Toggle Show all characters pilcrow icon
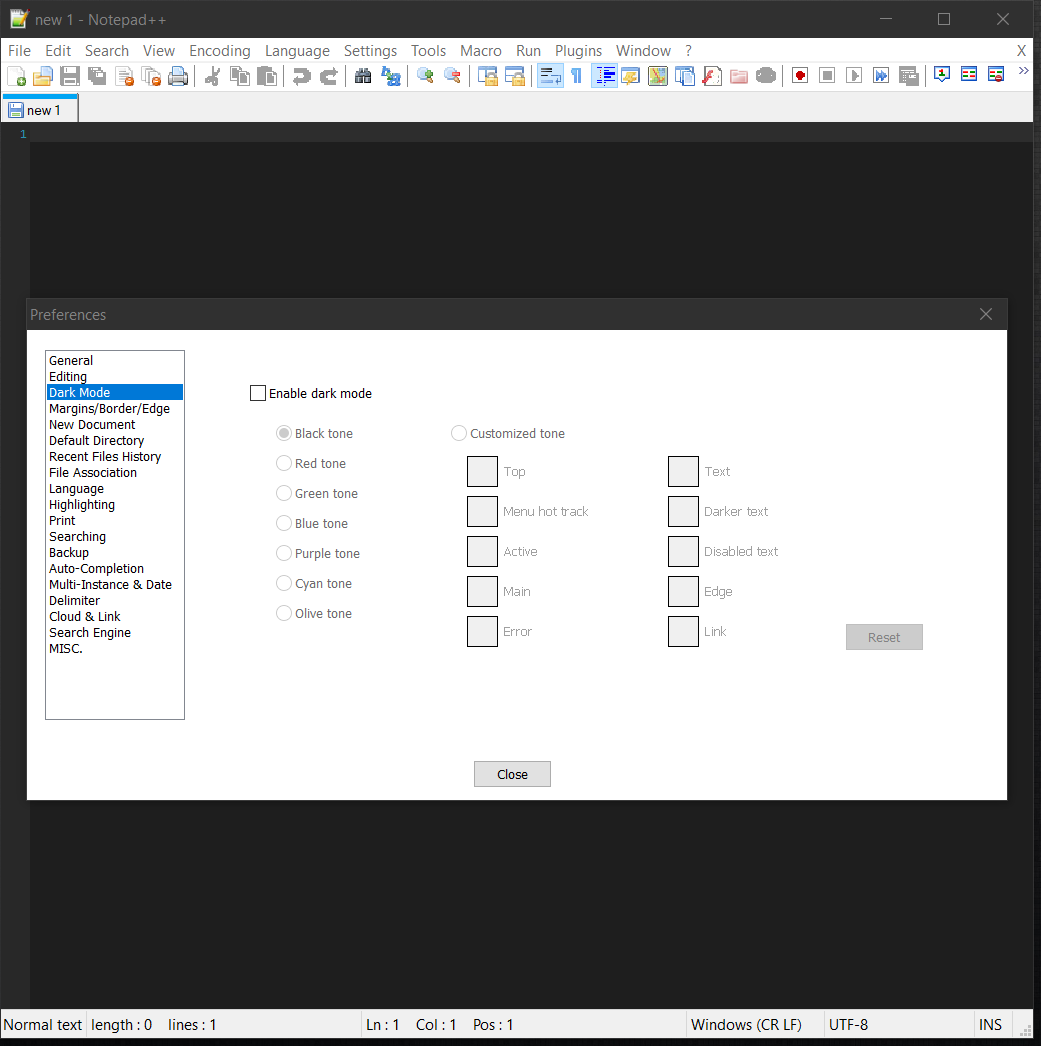The width and height of the screenshot is (1041, 1046). pos(576,76)
